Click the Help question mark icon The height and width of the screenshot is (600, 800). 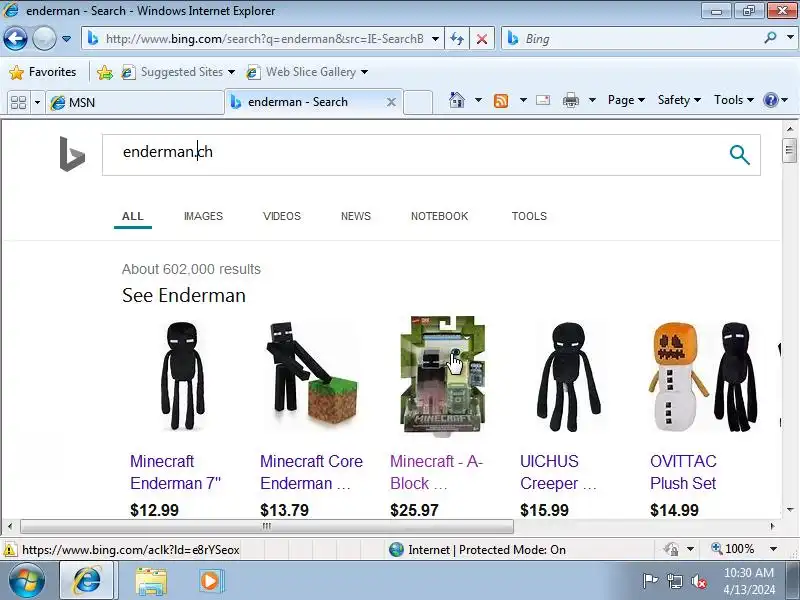pos(770,100)
